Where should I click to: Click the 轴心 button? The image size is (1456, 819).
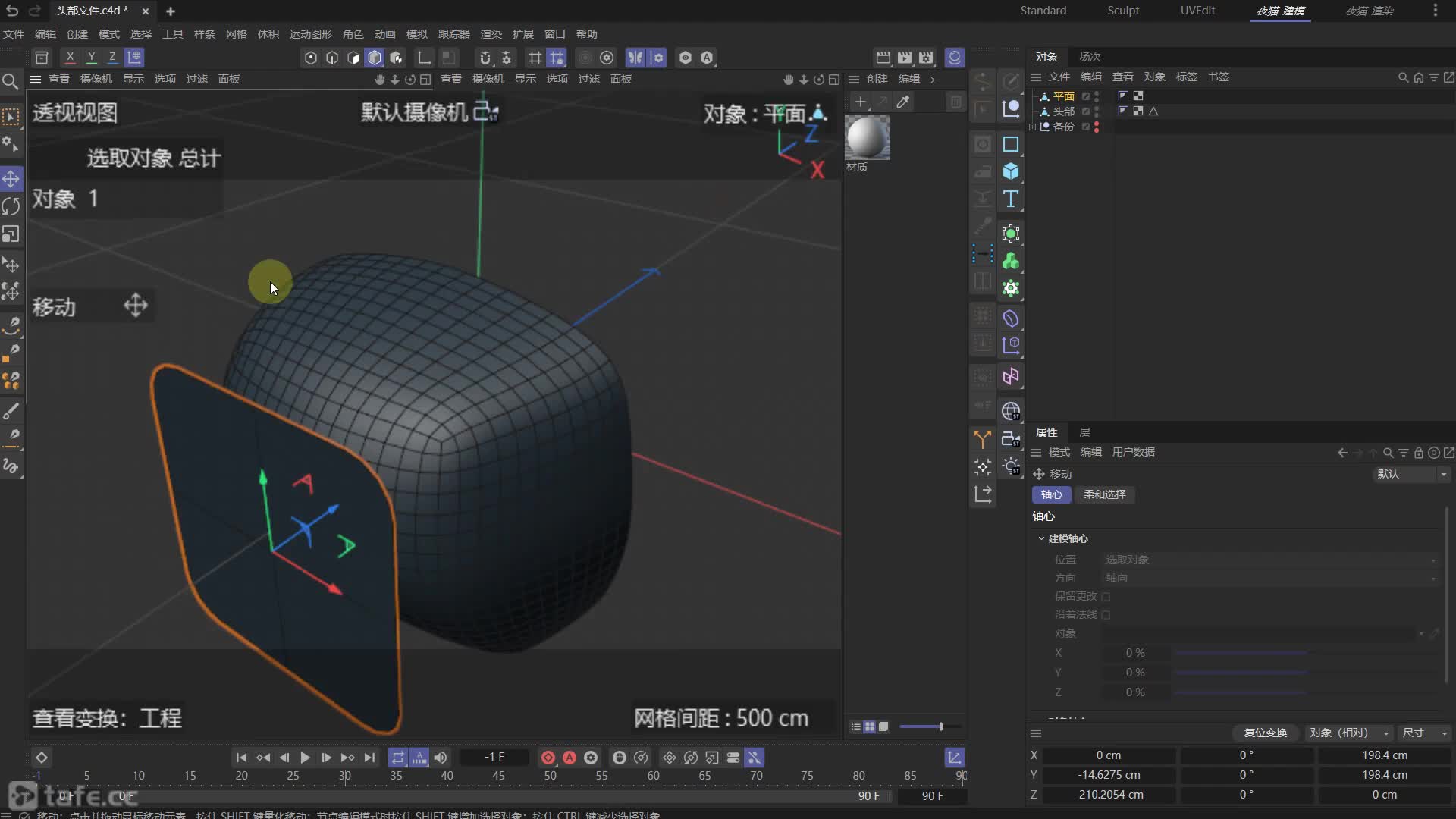pos(1051,494)
